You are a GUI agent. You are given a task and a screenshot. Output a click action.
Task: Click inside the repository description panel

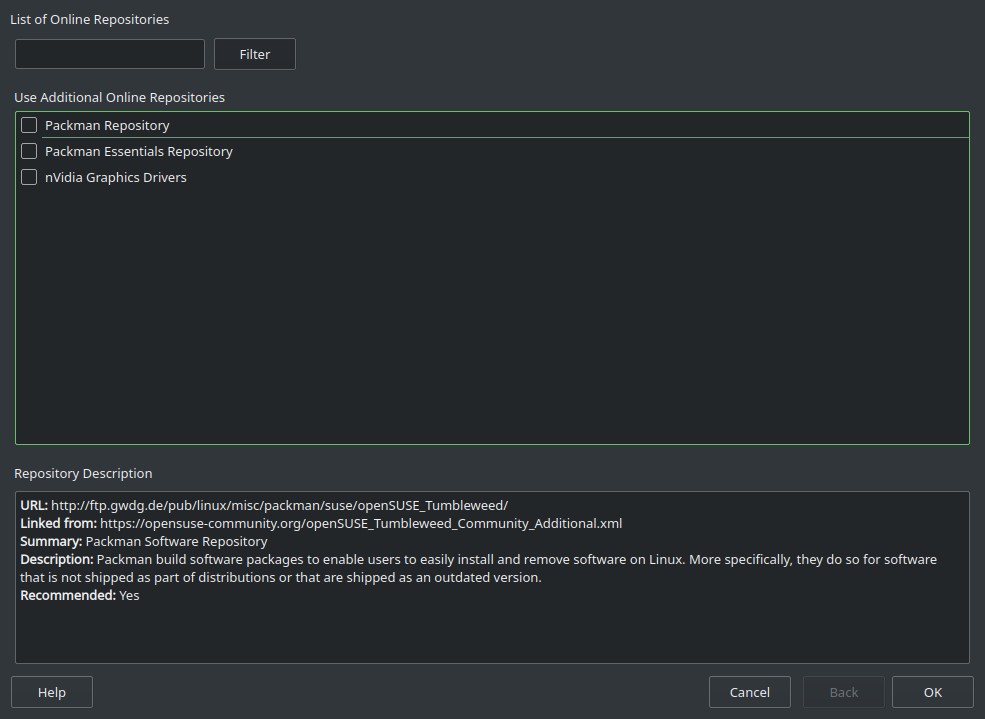coord(490,630)
